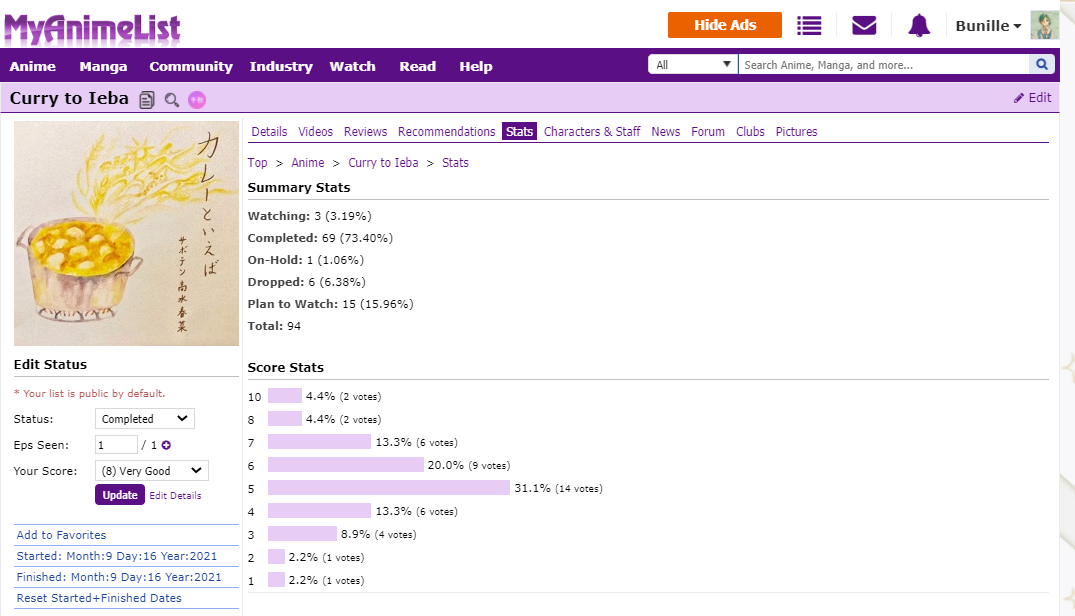Click the Eps Seen input field
This screenshot has height=616, width=1075.
point(116,445)
